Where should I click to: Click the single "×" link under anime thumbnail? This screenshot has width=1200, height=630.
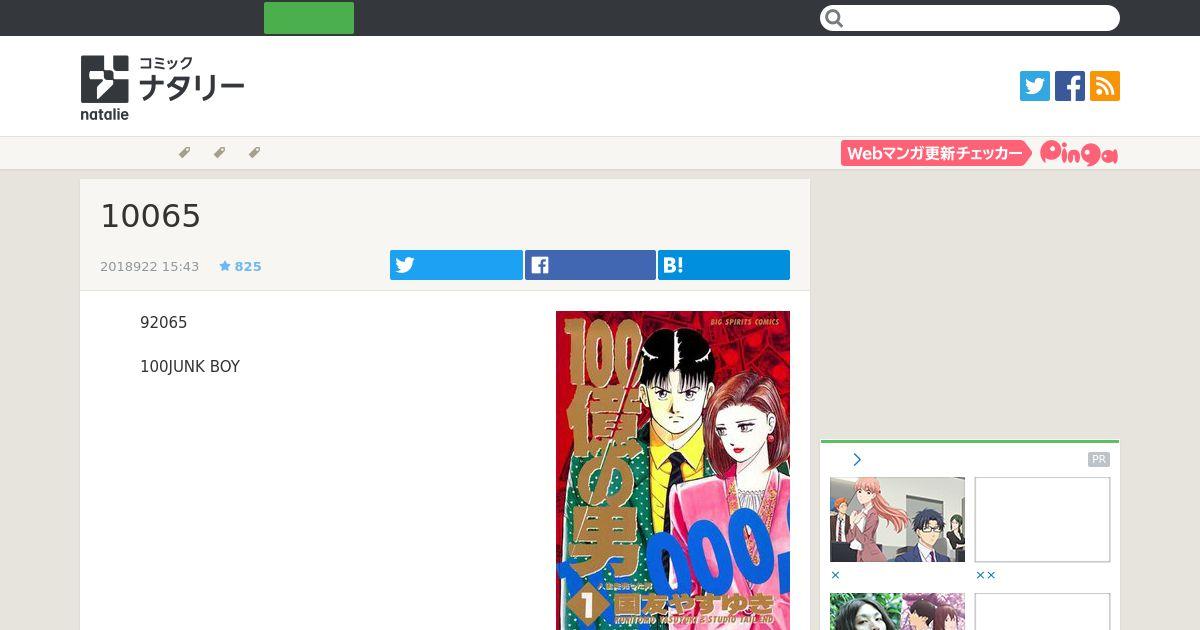tap(836, 575)
